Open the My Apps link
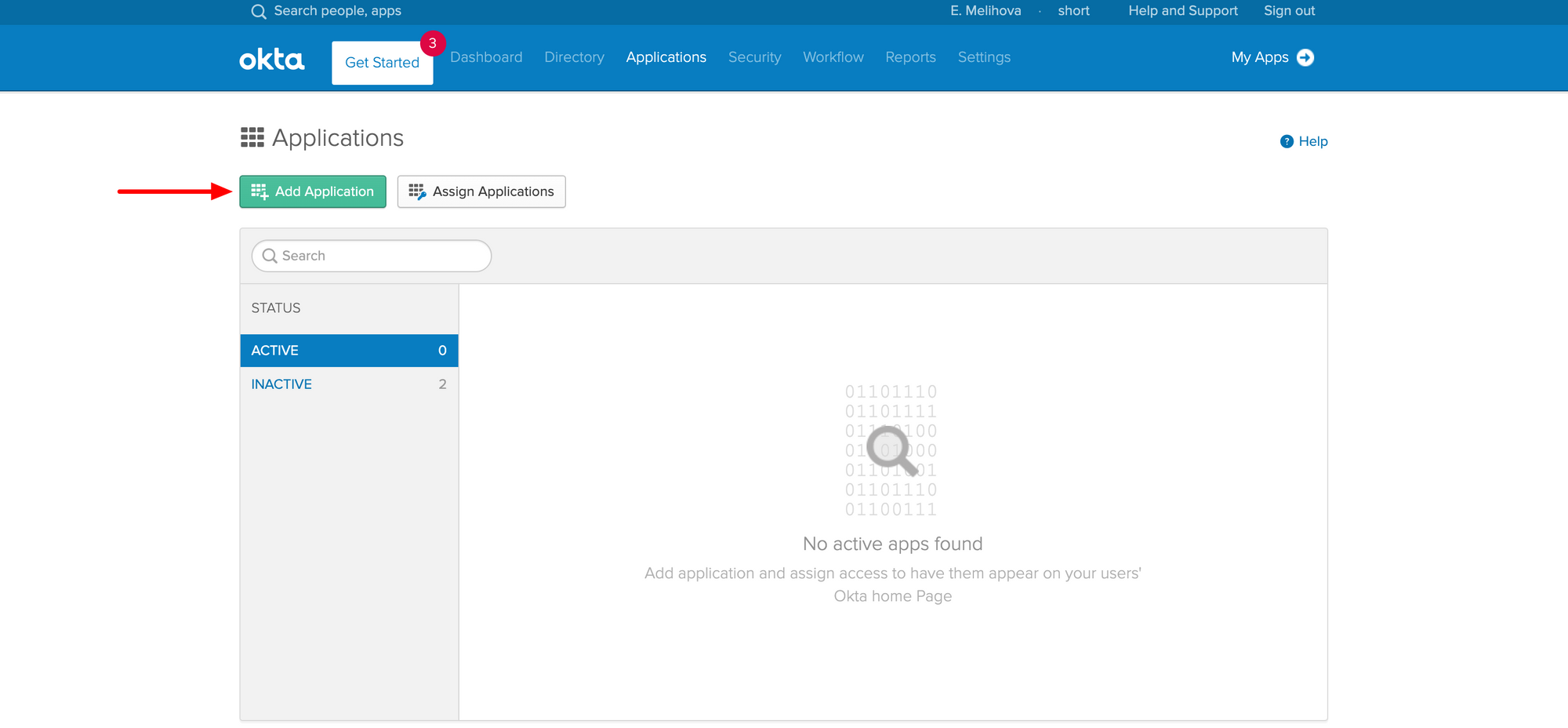1568x728 pixels. pyautogui.click(x=1260, y=57)
